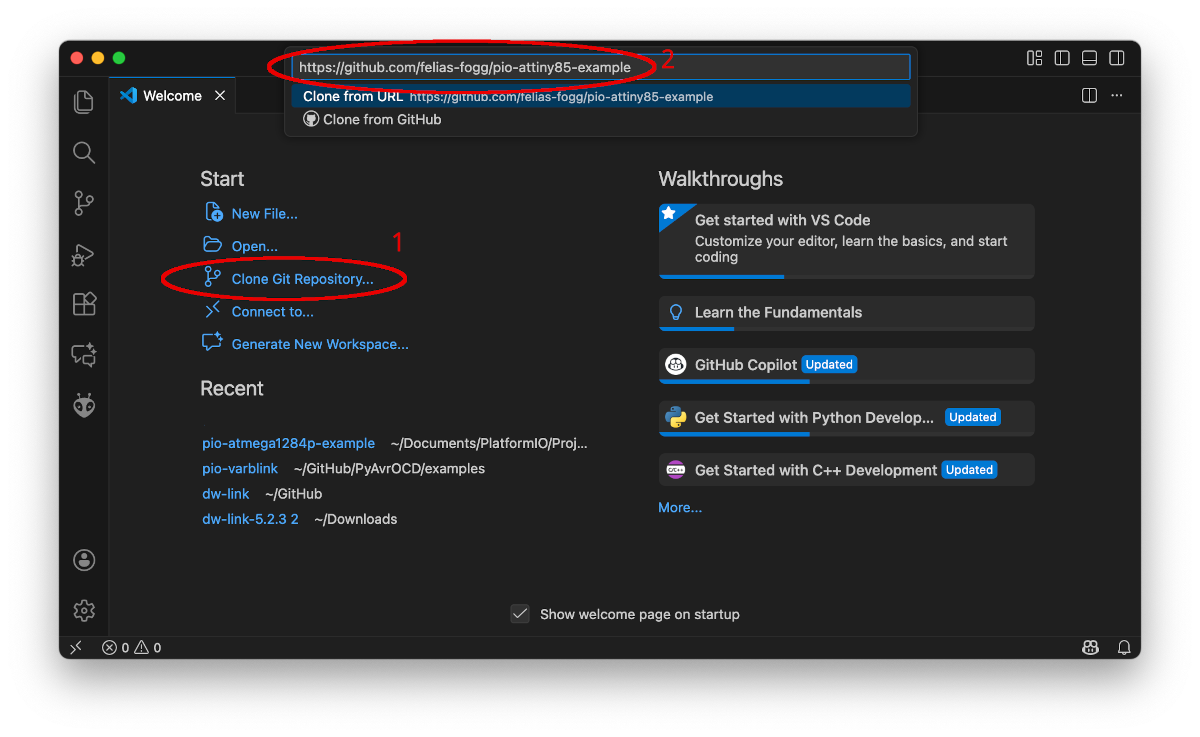Close the Welcome tab

coord(220,96)
